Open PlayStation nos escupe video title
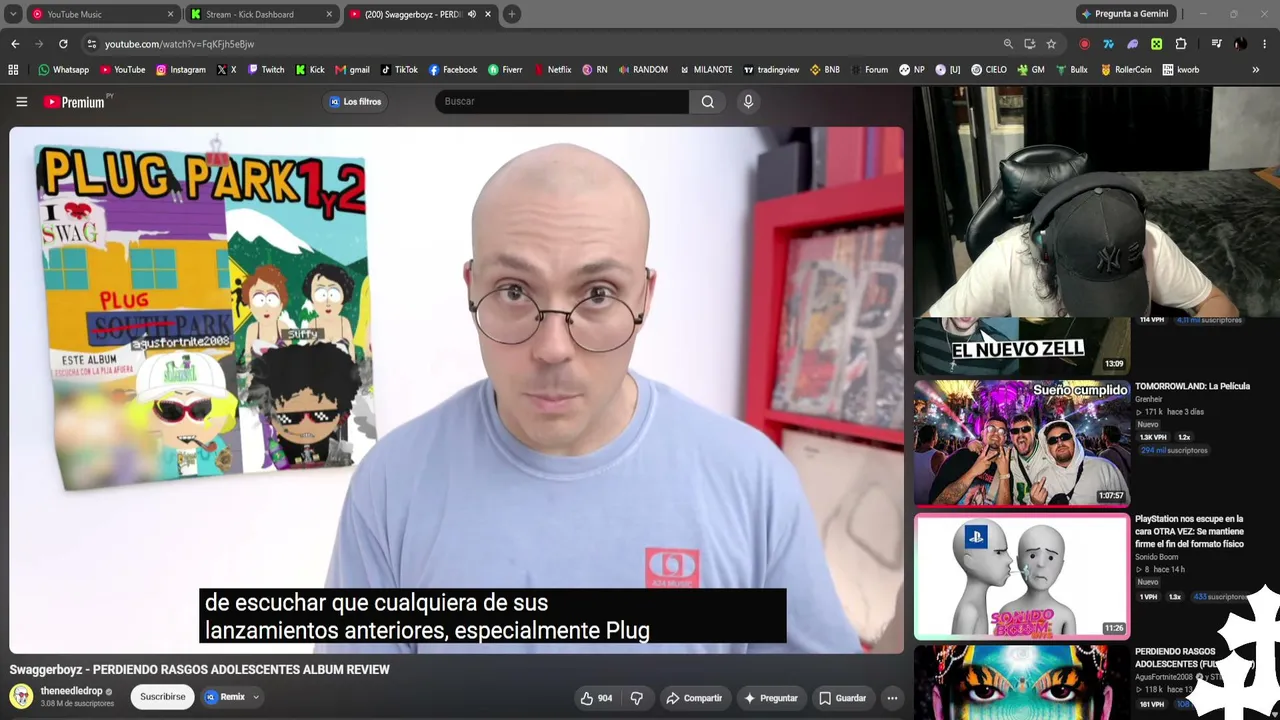Screen dimensions: 1280x720 [x=1190, y=531]
